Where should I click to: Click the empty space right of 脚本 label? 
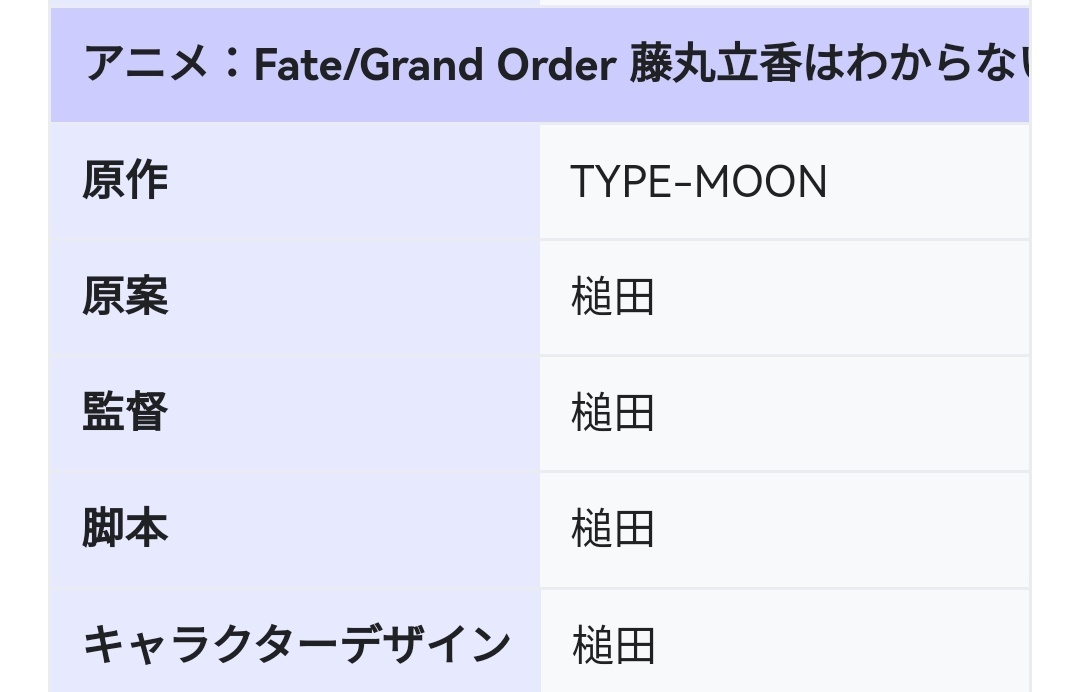coord(354,529)
